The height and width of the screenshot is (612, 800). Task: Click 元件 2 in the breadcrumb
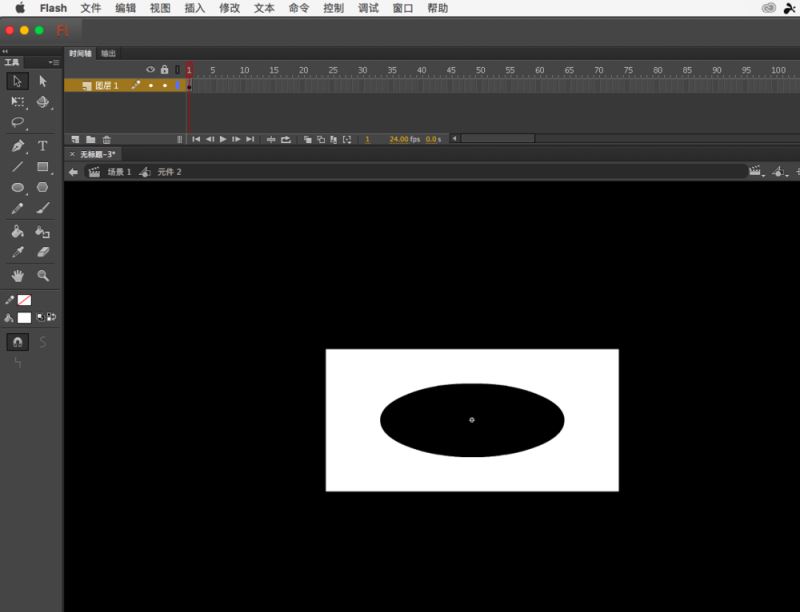tap(169, 172)
